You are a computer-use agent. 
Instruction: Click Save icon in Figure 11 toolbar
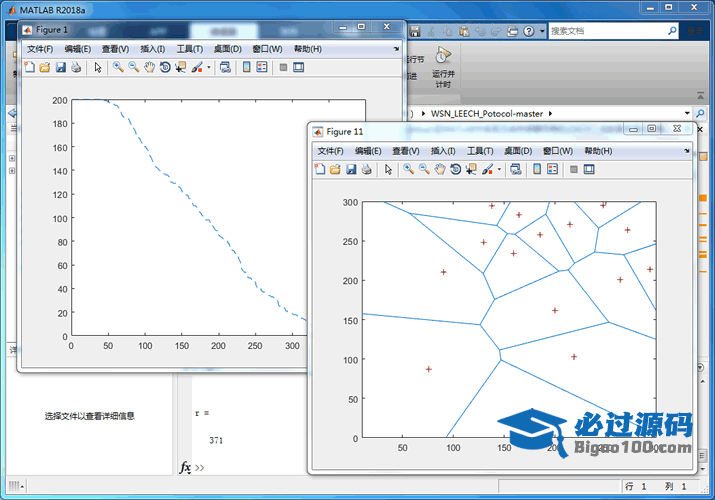tap(351, 170)
